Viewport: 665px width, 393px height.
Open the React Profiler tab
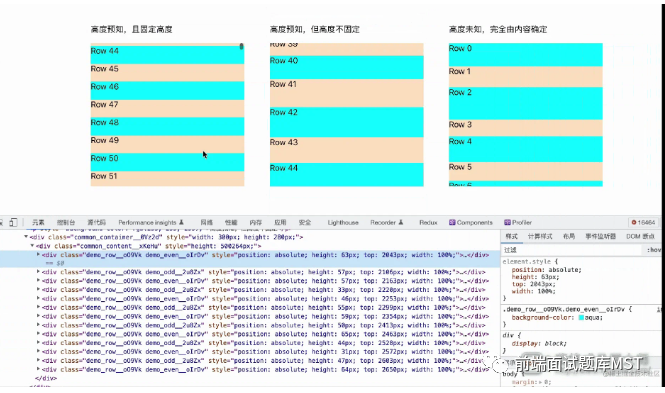[518, 222]
